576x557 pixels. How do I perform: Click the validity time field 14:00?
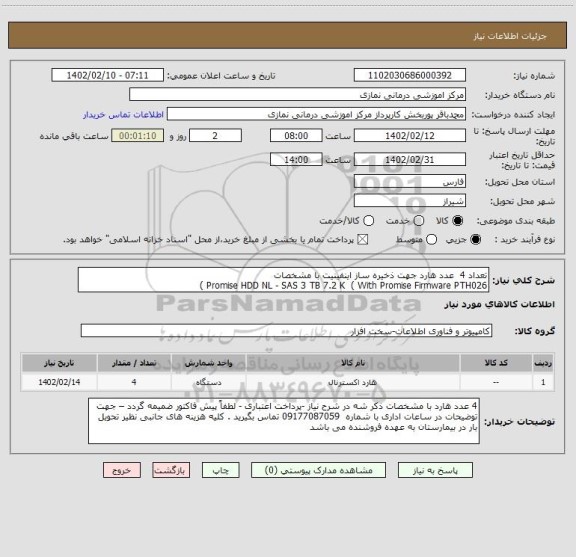[x=296, y=159]
